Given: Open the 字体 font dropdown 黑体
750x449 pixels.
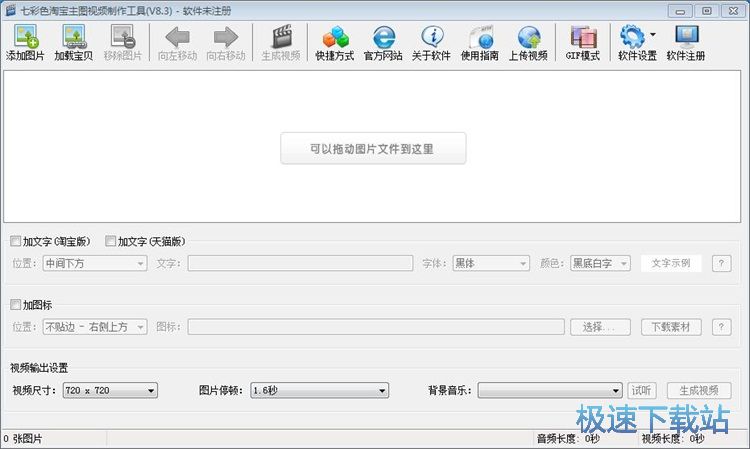Looking at the screenshot, I should point(491,263).
